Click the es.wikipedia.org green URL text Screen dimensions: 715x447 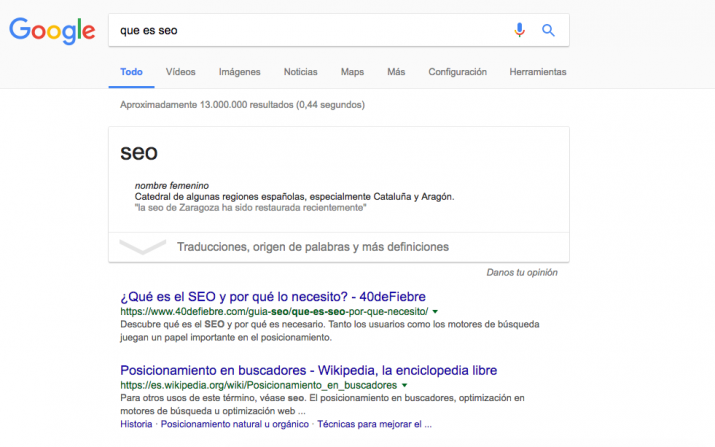(x=259, y=385)
